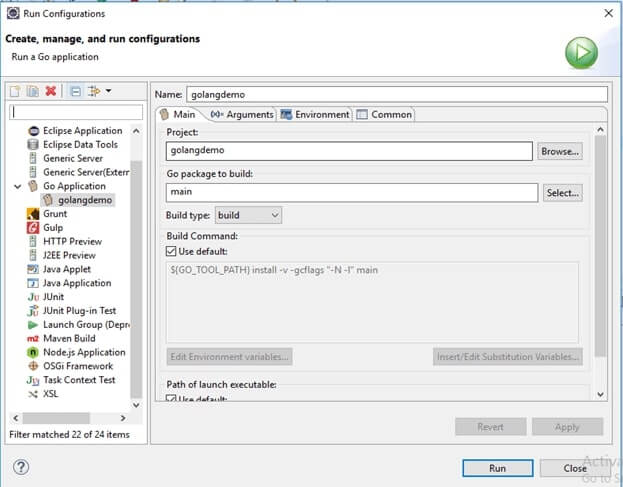Click the New launch configuration icon

click(16, 91)
